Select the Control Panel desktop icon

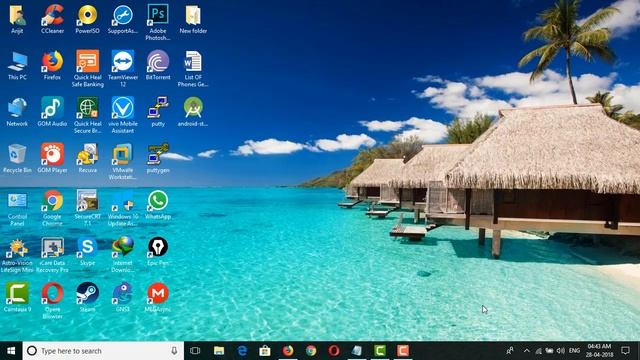point(17,208)
